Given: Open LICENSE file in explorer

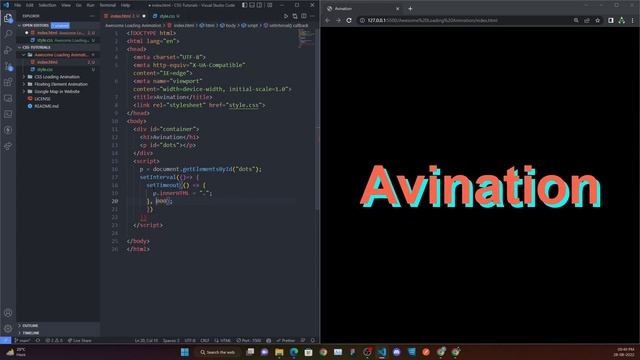Looking at the screenshot, I should 42,99.
